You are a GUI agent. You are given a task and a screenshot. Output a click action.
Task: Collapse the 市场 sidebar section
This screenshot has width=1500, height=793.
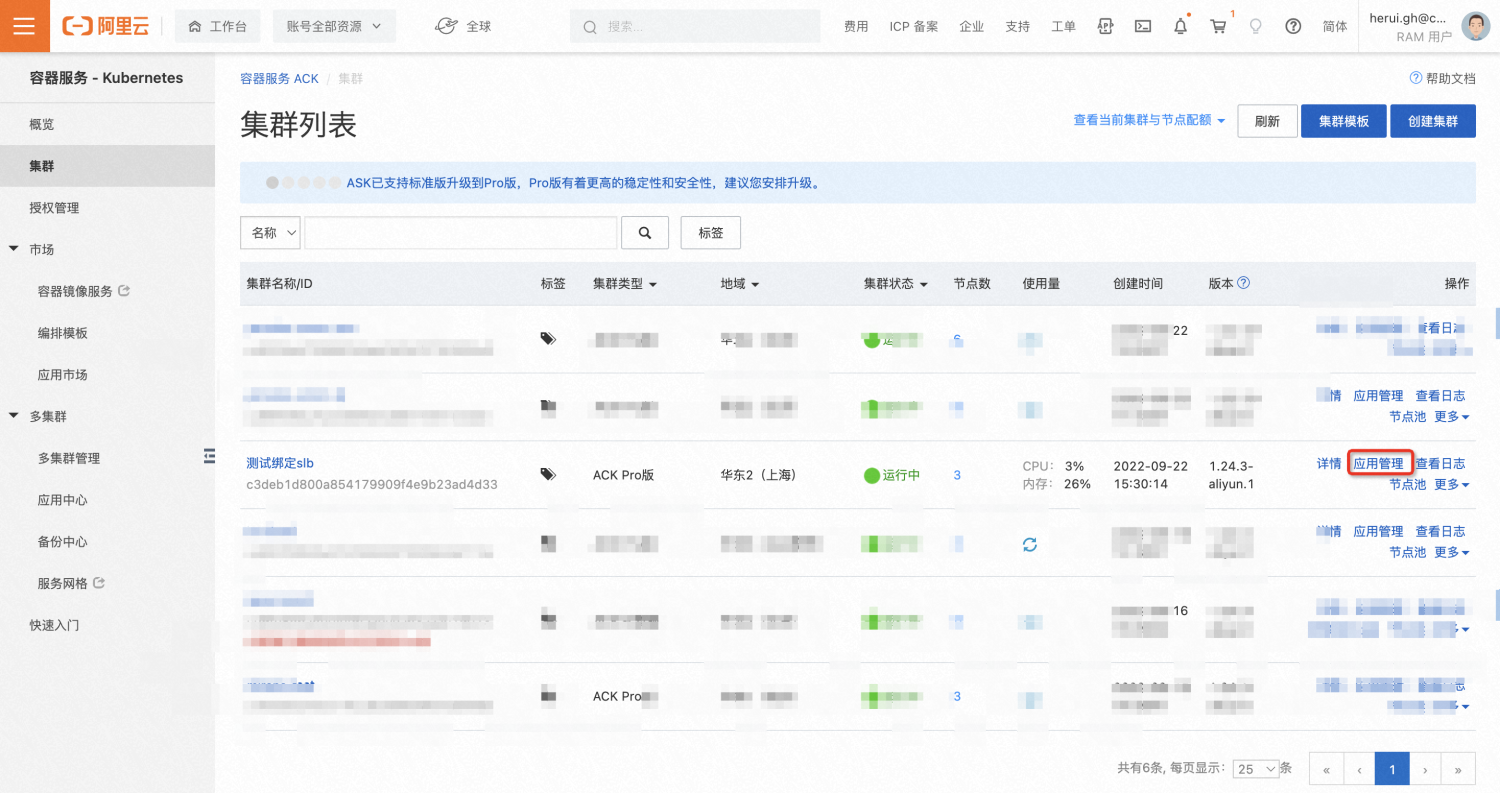[x=14, y=249]
